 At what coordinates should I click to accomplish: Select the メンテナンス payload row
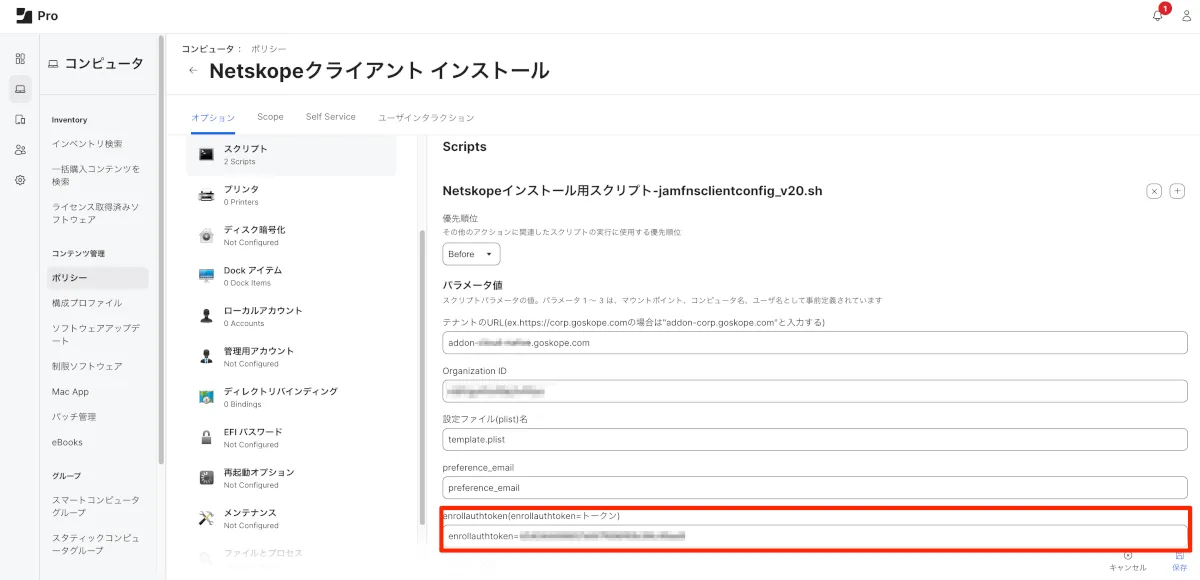click(x=291, y=518)
